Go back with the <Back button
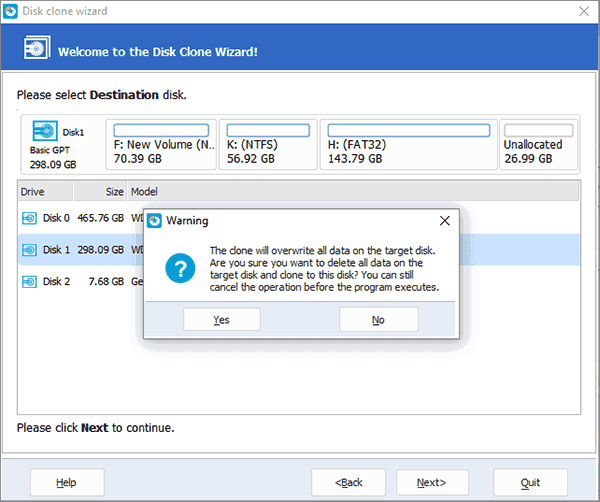Screen dimensions: 600x502 click(349, 482)
